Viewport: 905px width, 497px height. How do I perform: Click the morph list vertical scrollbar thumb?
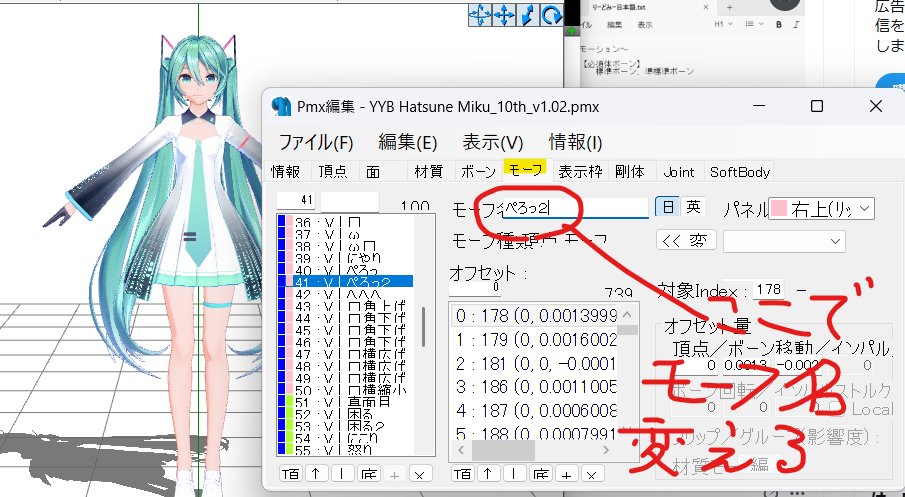[x=423, y=327]
